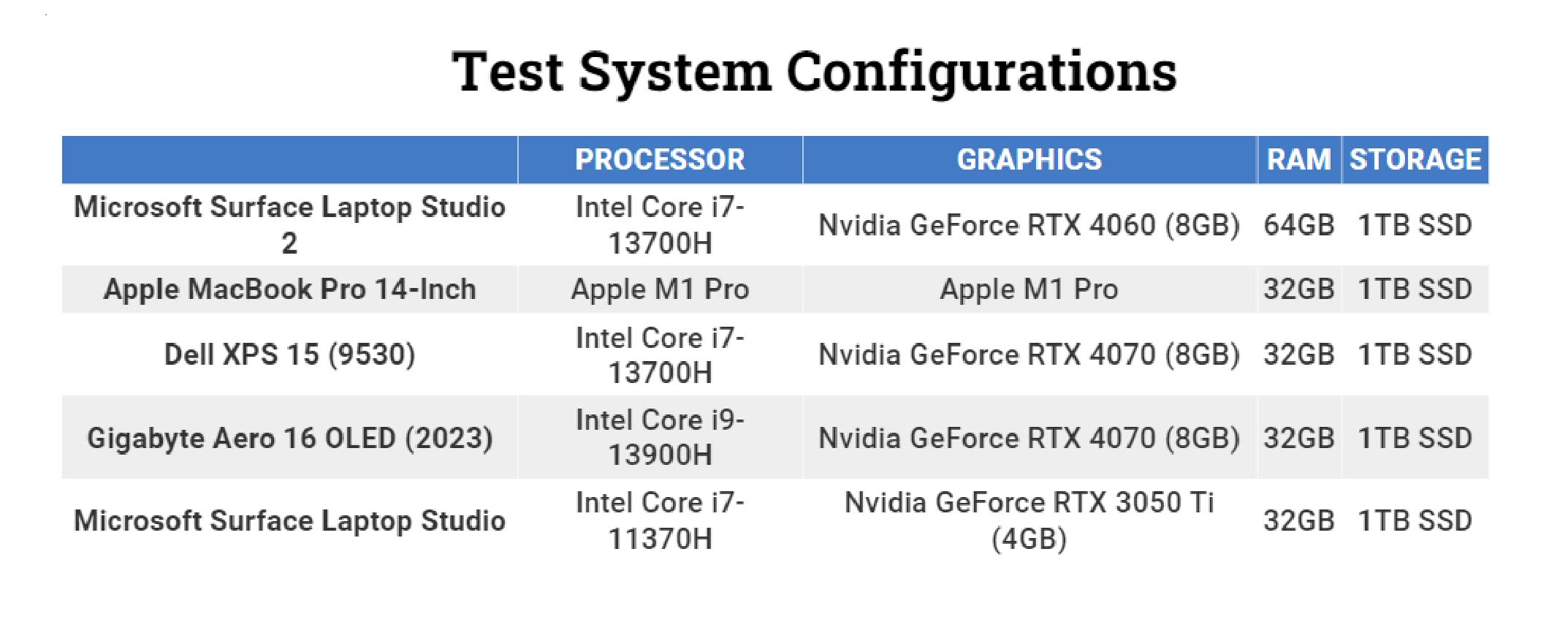Click the 64GB RAM cell
Screen dimensions: 1568x633
tap(1298, 225)
